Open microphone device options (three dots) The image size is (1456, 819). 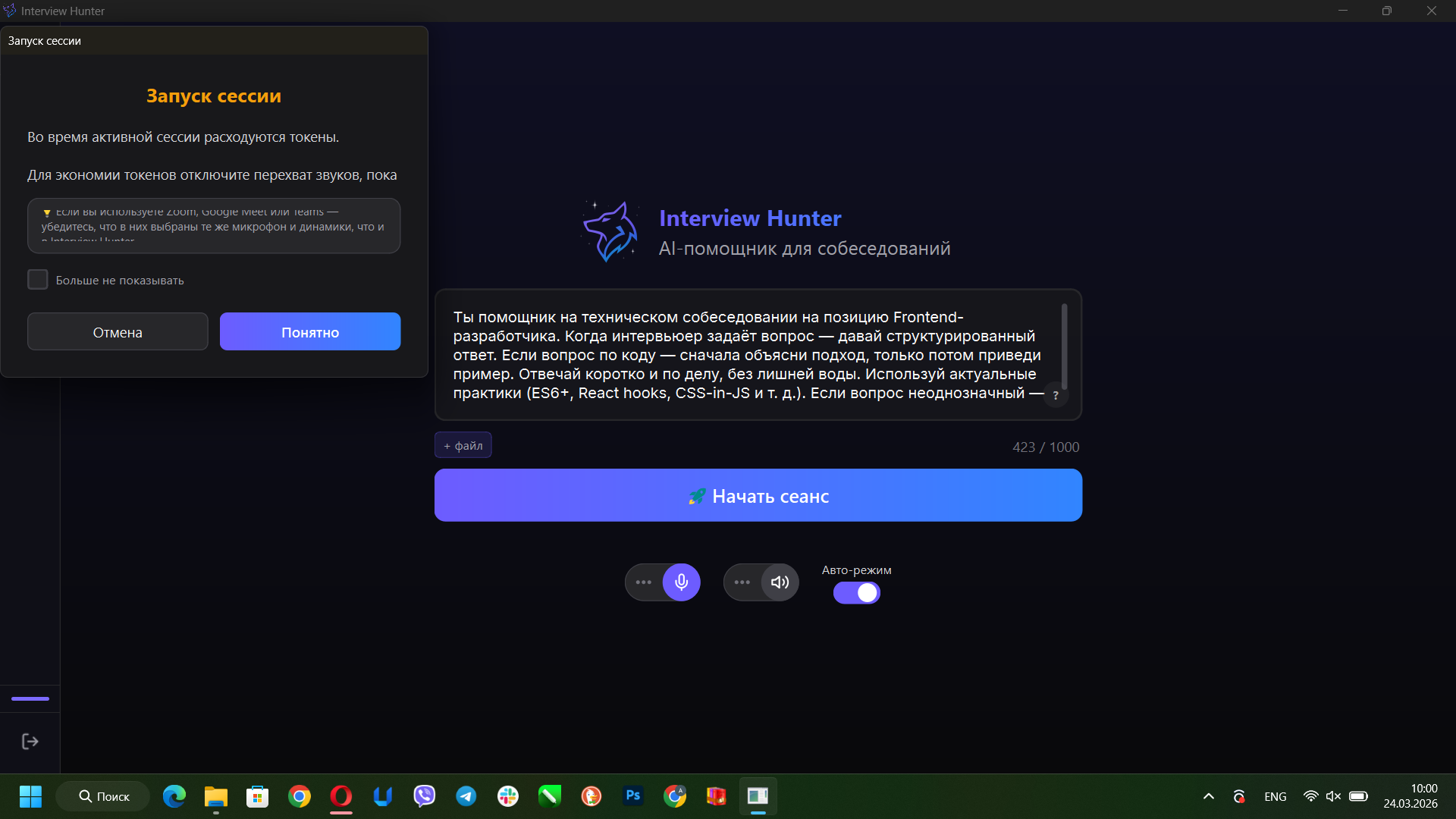pyautogui.click(x=644, y=582)
